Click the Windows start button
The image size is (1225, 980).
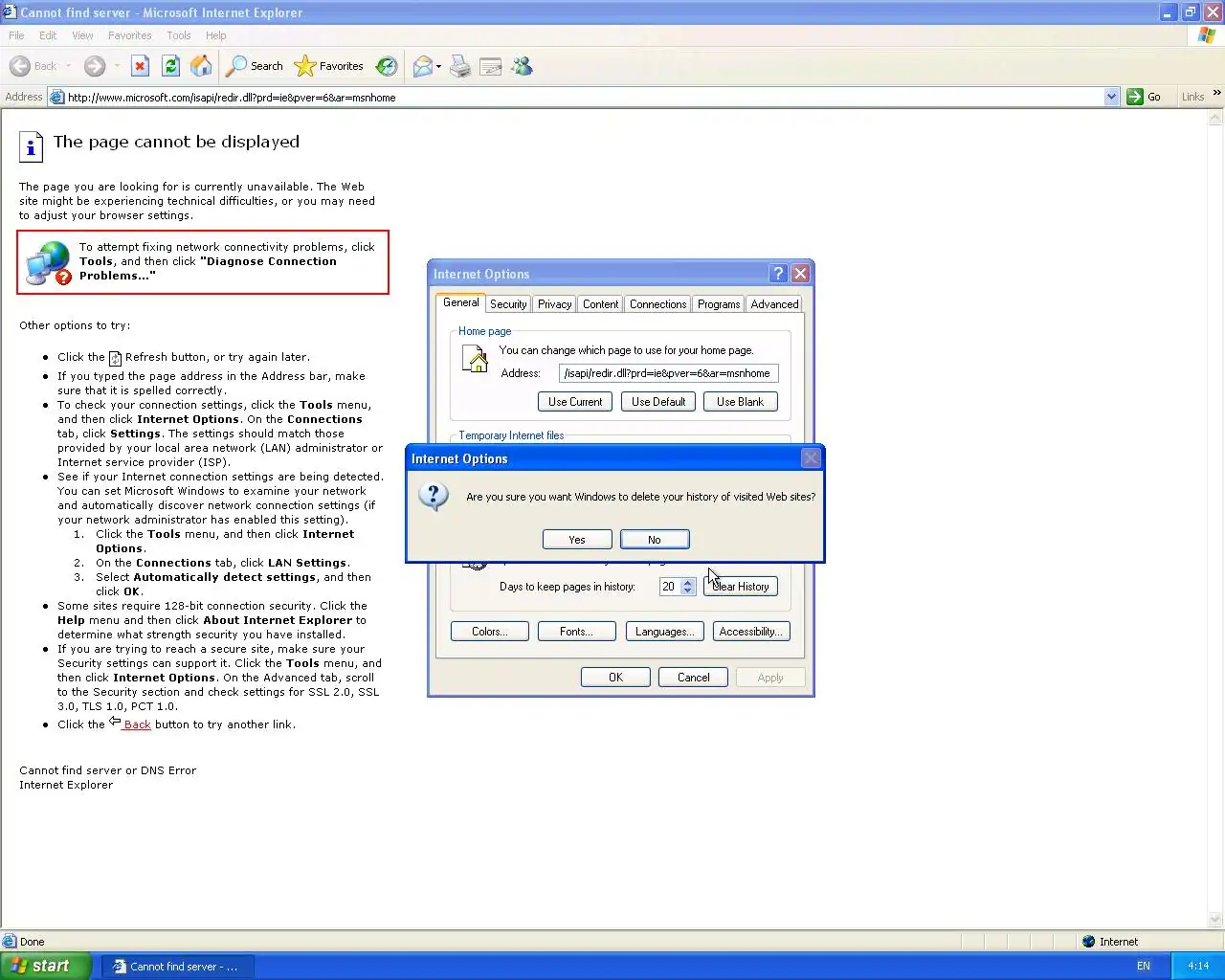[x=46, y=966]
